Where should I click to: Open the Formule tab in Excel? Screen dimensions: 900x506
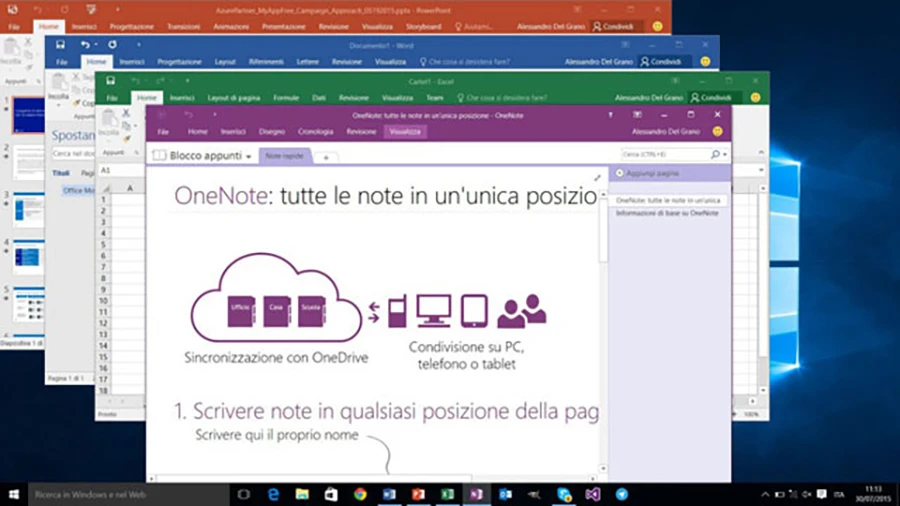tap(287, 98)
